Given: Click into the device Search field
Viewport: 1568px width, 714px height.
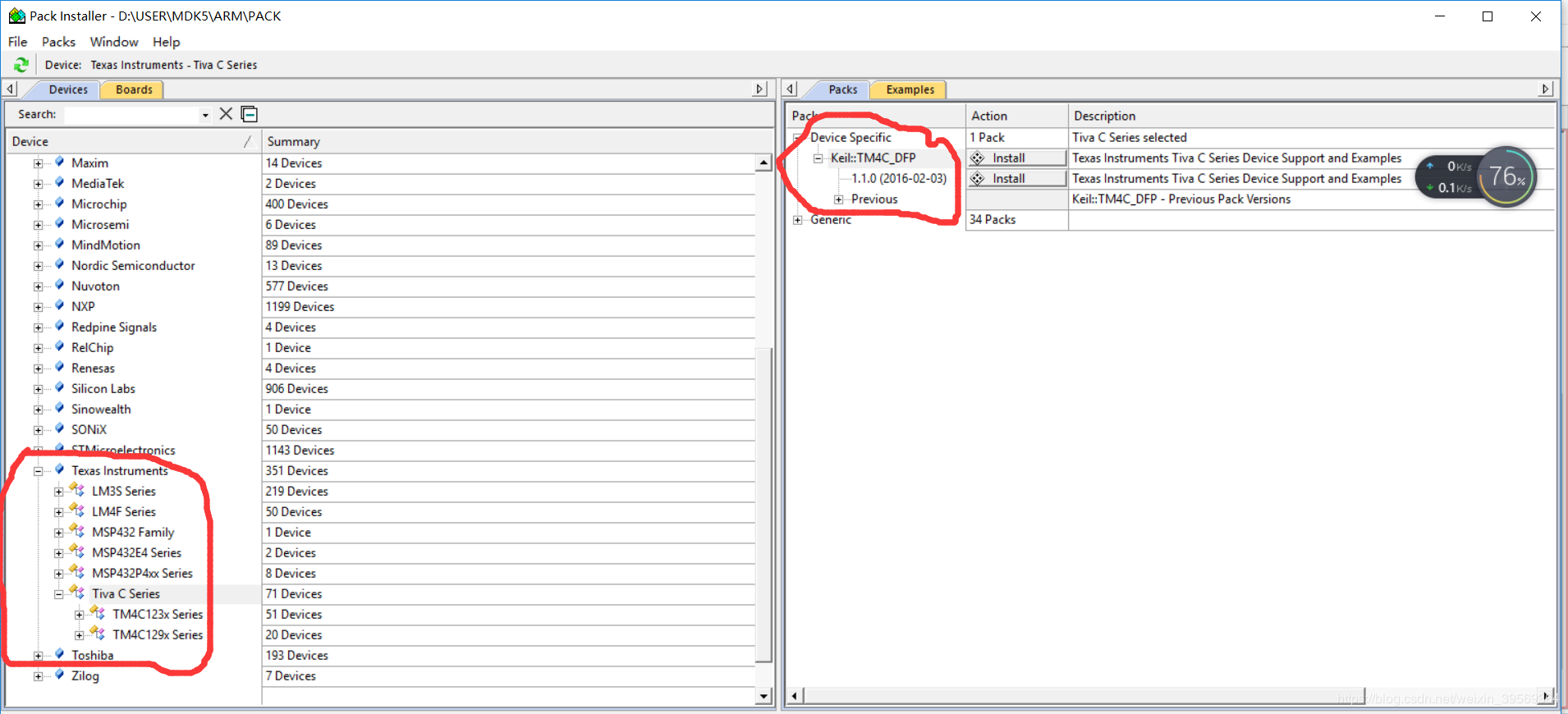Looking at the screenshot, I should pos(131,115).
